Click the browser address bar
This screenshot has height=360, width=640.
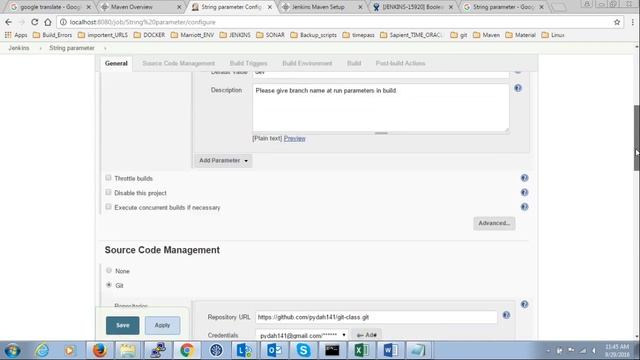(335, 22)
